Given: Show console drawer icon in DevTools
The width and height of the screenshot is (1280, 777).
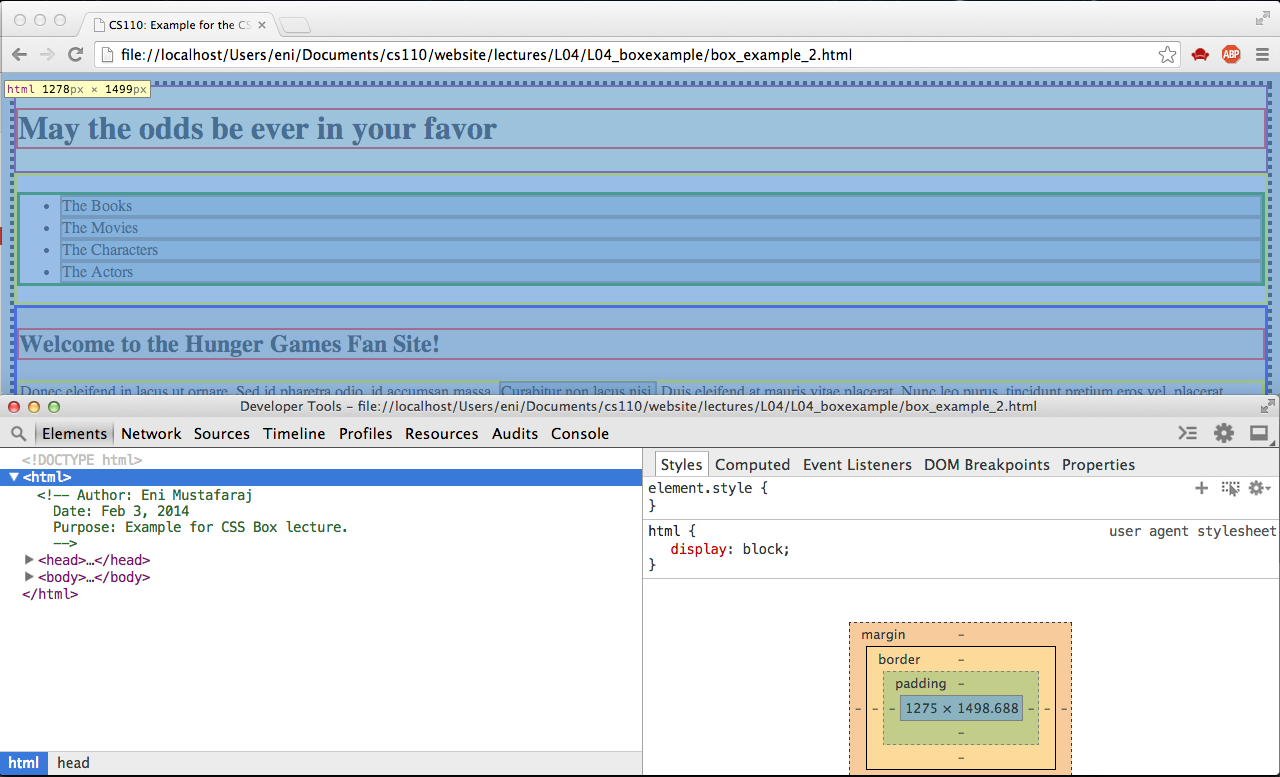Looking at the screenshot, I should click(x=1187, y=433).
